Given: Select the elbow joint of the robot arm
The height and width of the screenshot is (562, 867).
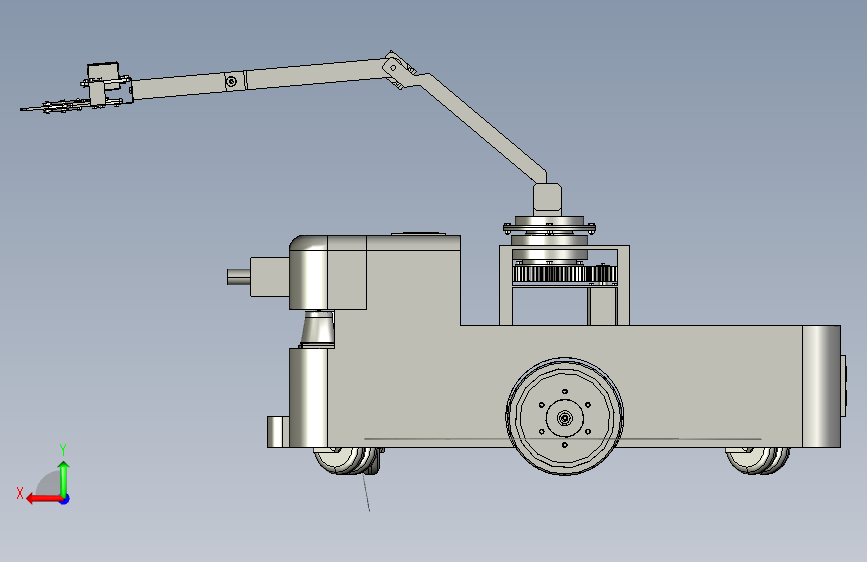Looking at the screenshot, I should pos(398,70).
